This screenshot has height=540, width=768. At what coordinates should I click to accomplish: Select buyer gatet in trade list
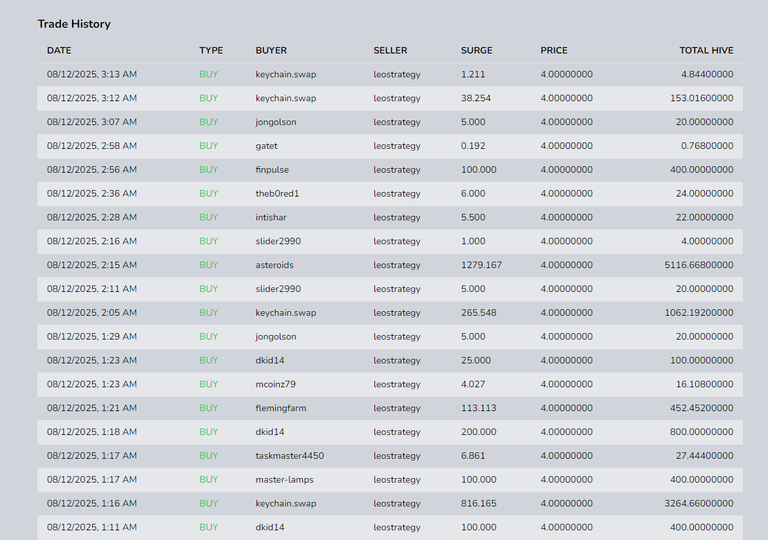point(266,146)
